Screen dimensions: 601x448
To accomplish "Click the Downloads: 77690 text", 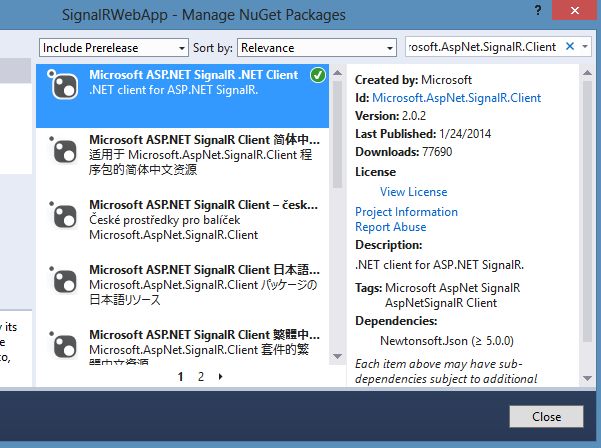I will tap(404, 152).
